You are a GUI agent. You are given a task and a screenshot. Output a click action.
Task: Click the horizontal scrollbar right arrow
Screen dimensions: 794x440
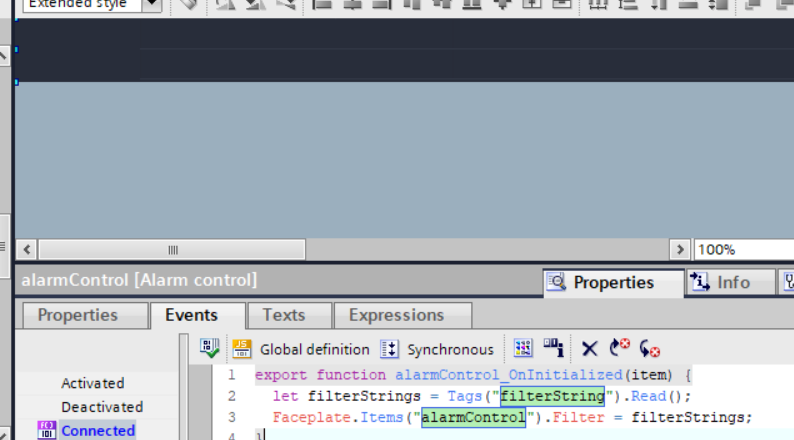tap(680, 250)
